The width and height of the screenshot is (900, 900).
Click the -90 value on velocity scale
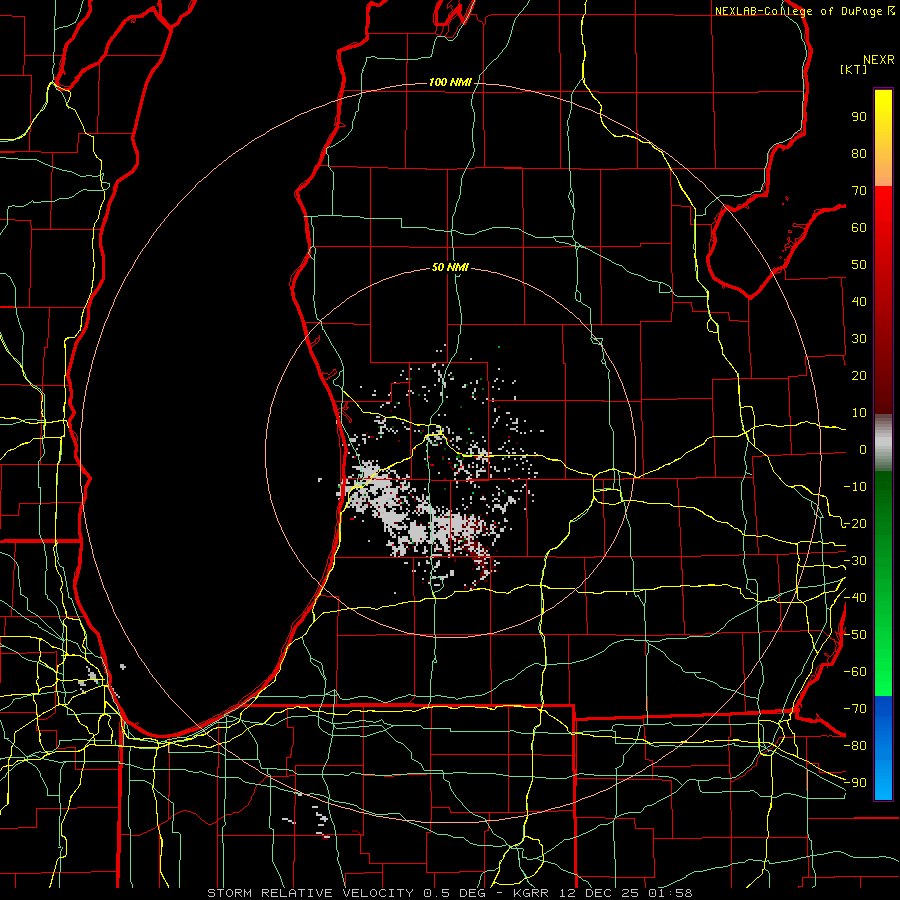(855, 783)
